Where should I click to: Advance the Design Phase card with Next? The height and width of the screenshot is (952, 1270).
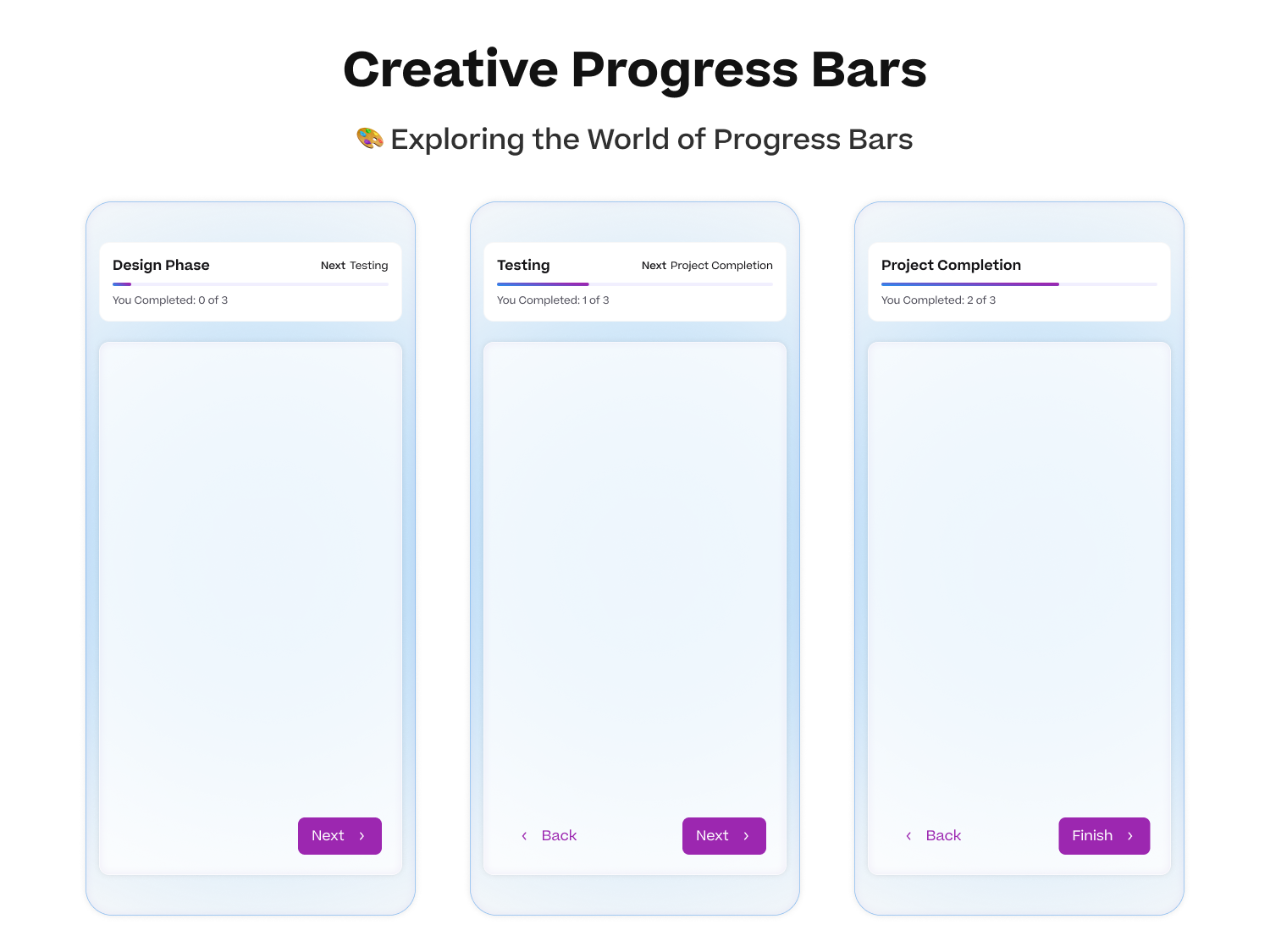click(340, 835)
